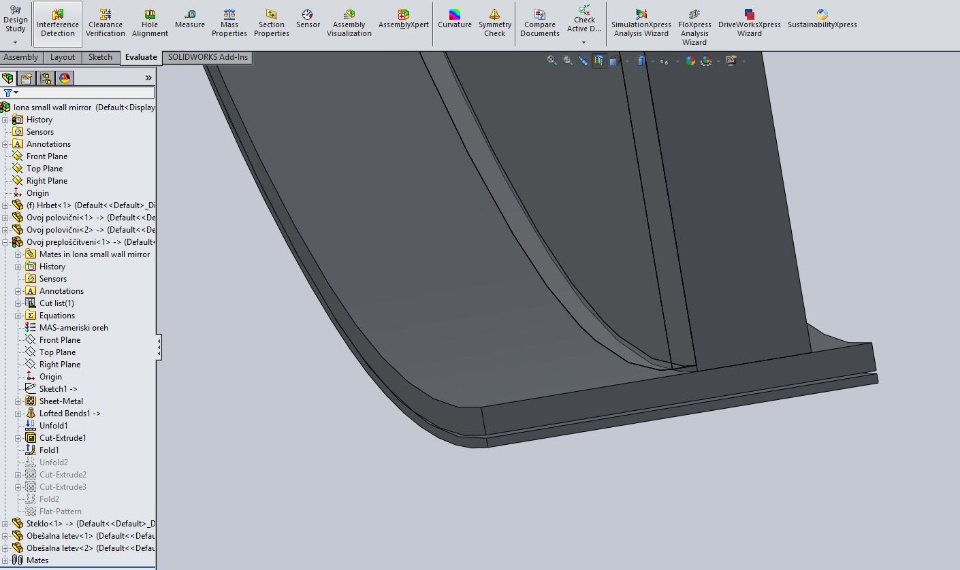Image resolution: width=960 pixels, height=570 pixels.
Task: Expand top-level Annotations folder
Action: pyautogui.click(x=5, y=144)
